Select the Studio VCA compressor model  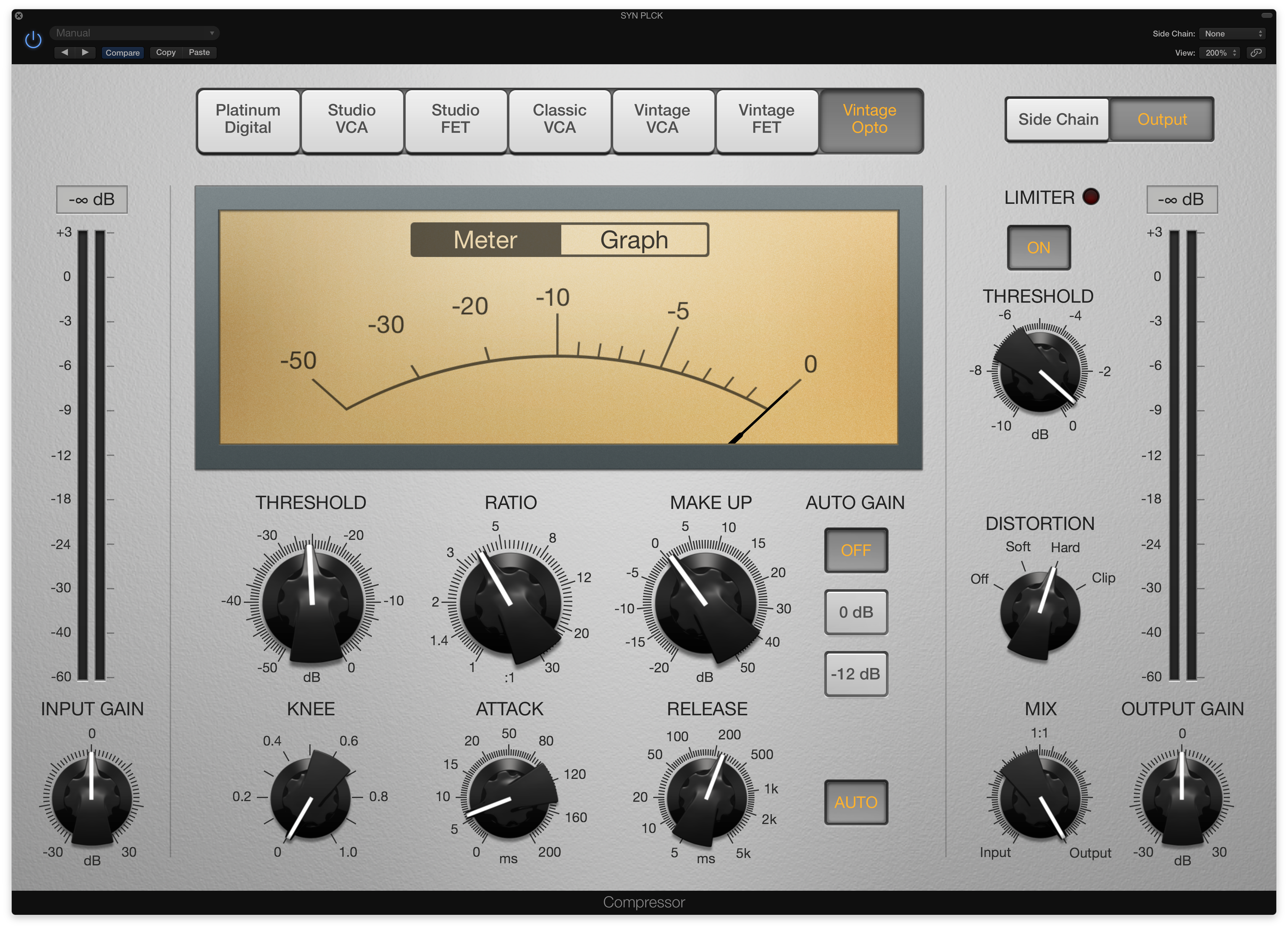coord(352,119)
